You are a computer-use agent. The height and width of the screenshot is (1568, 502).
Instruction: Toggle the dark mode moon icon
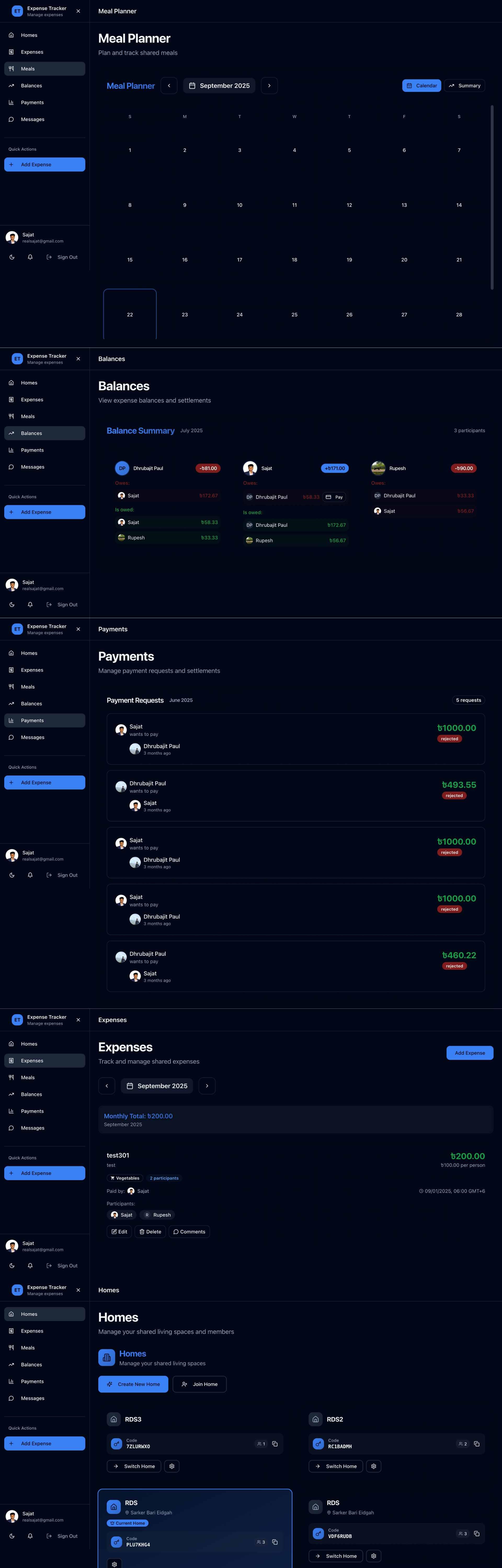(12, 257)
